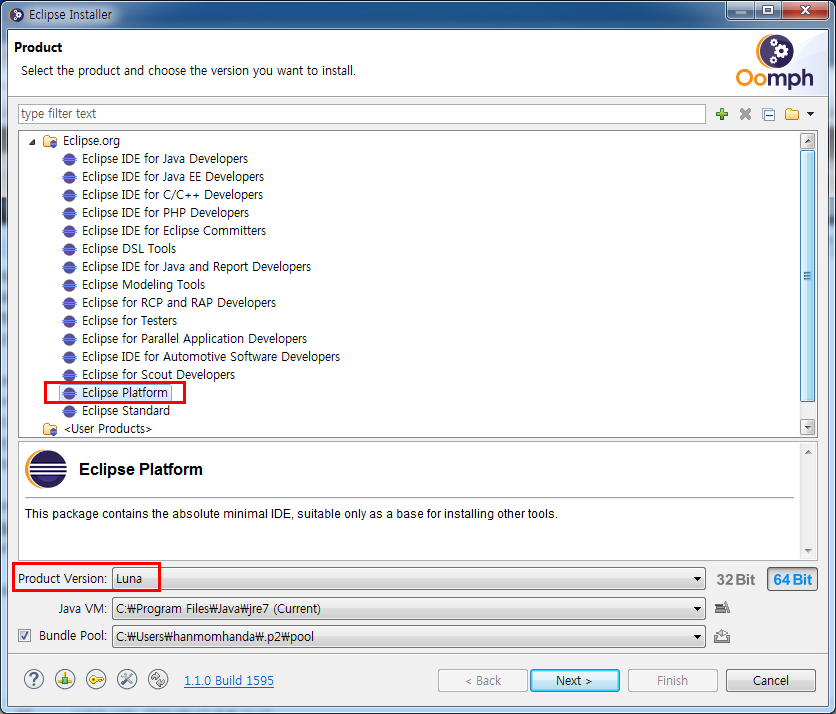Click the Next button
Screen dimensions: 836x714
point(575,680)
